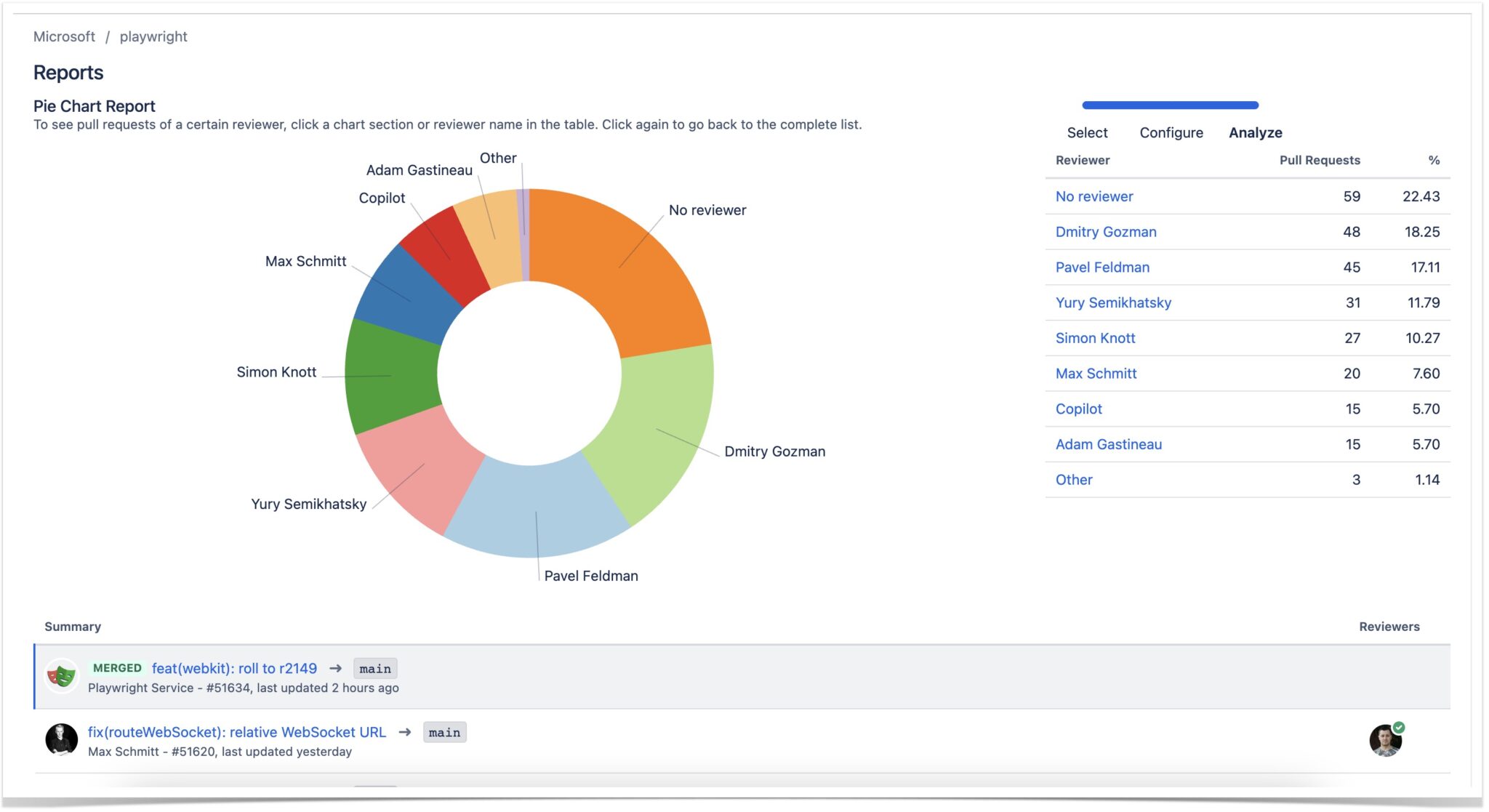Click the blue wizard progress bar
This screenshot has height=812, width=1489.
[1170, 105]
